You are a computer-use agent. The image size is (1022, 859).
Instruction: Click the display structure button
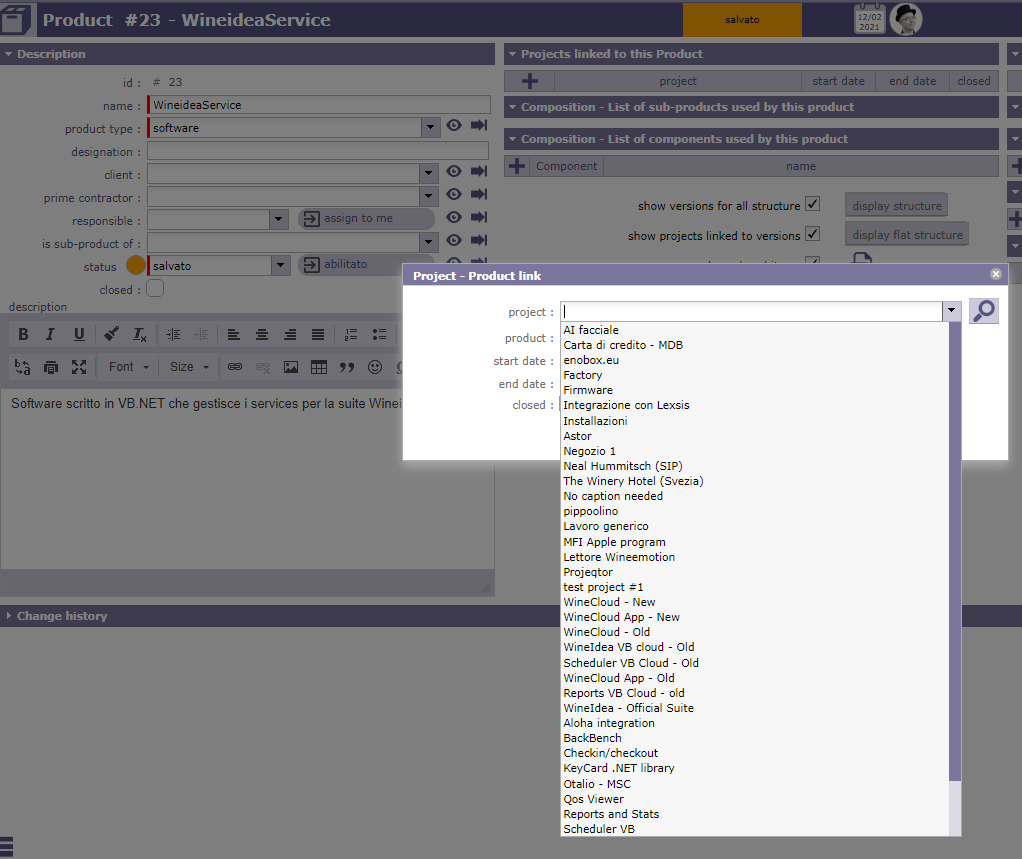coord(896,206)
